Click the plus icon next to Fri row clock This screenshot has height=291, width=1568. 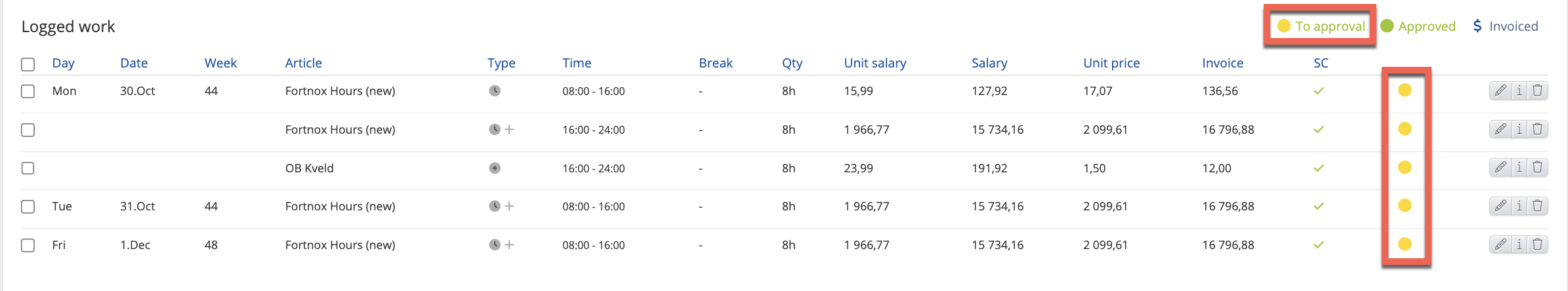(509, 244)
